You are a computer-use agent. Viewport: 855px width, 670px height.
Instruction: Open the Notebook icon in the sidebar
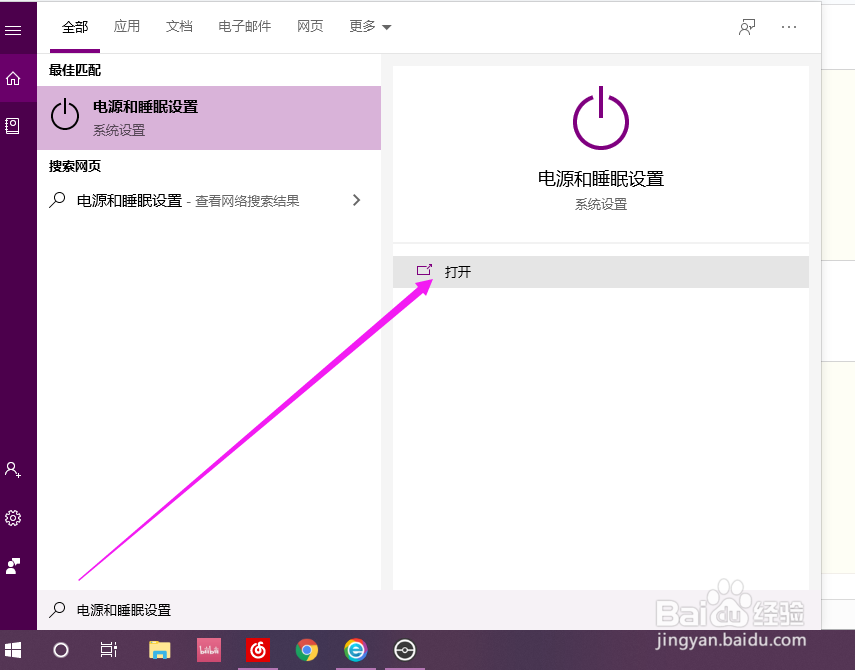click(x=13, y=126)
